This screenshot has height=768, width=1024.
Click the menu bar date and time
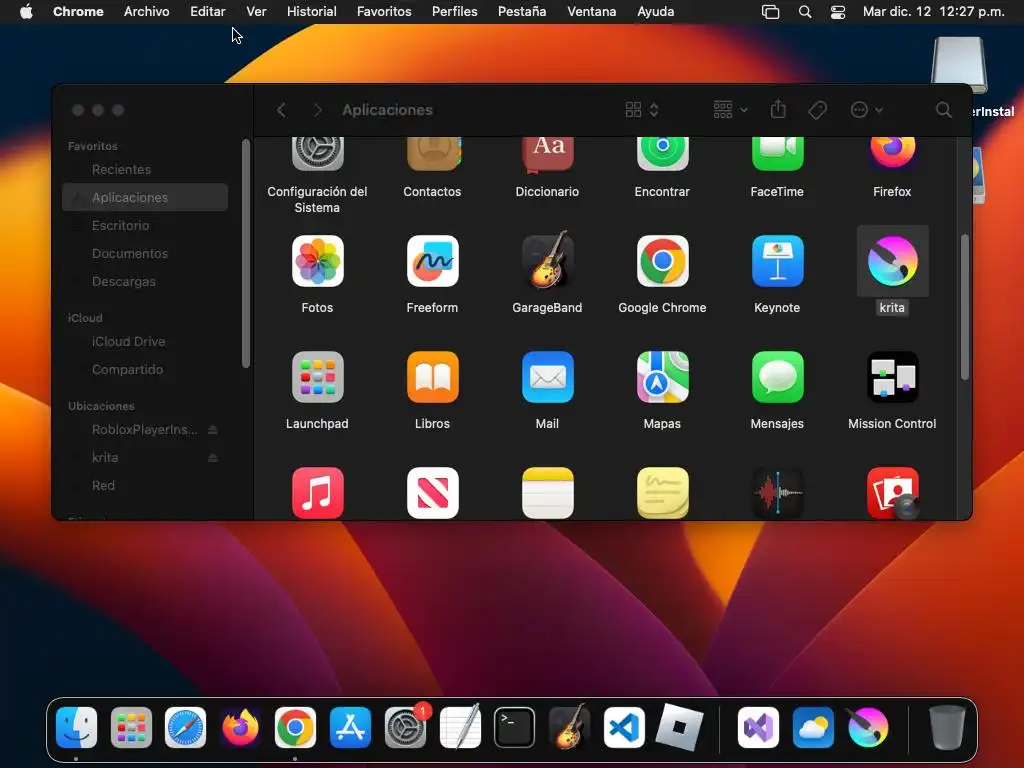click(933, 12)
